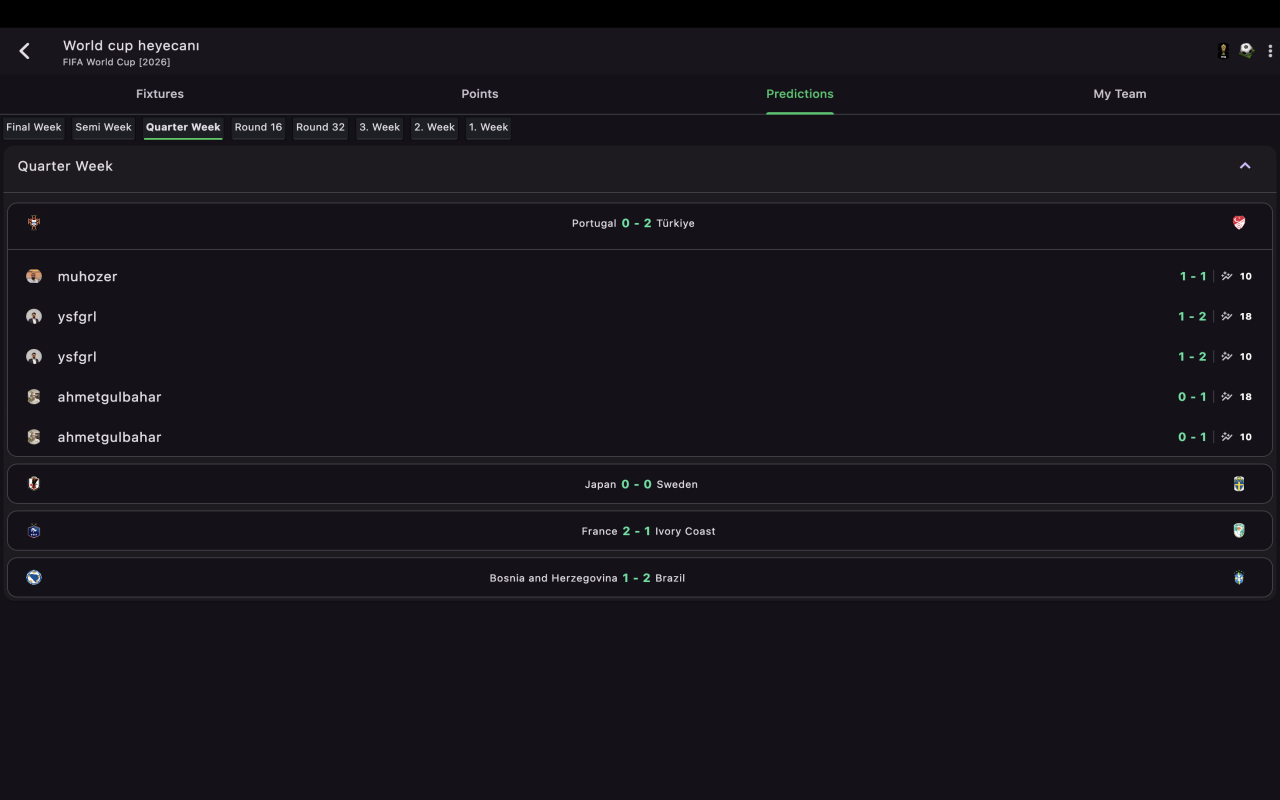Select the Quarter Week filter
This screenshot has height=800, width=1280.
click(183, 127)
